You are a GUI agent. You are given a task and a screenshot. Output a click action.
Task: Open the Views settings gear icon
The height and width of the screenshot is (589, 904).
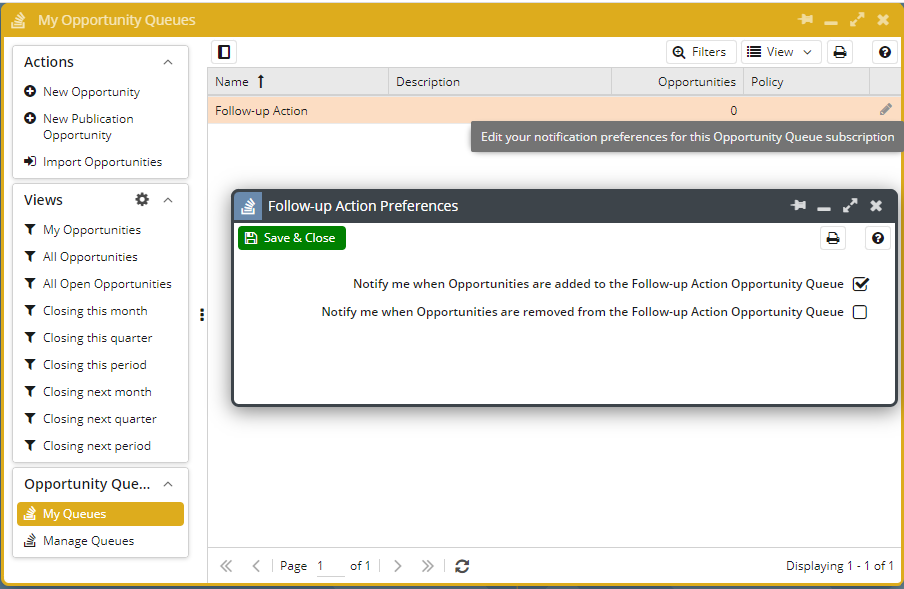coord(141,199)
